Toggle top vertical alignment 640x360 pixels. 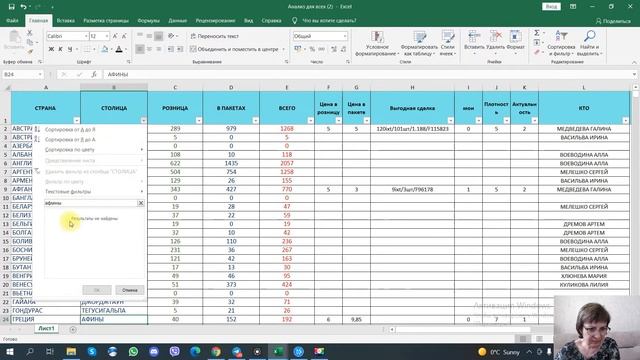pyautogui.click(x=140, y=36)
